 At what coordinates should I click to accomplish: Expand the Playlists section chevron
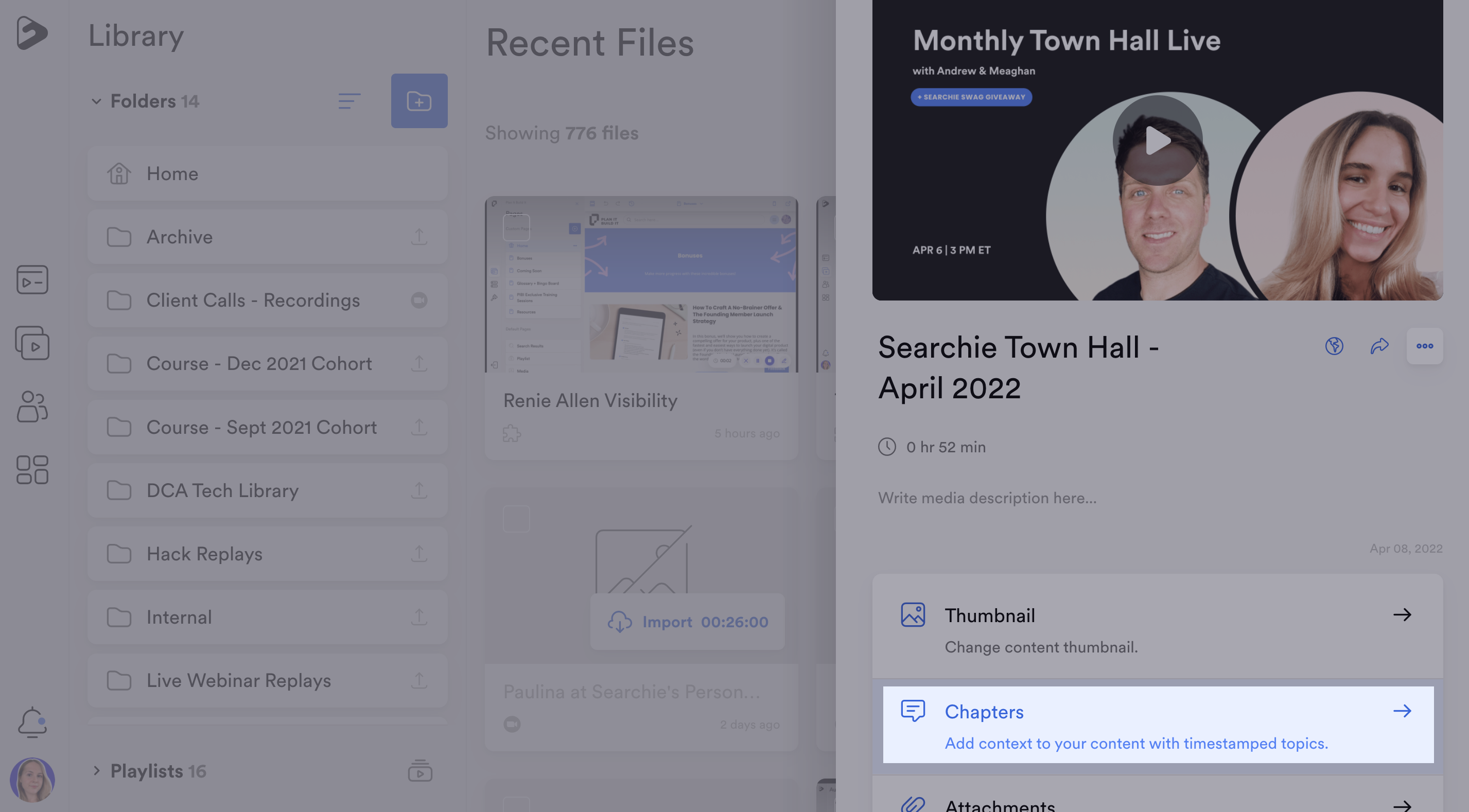[96, 771]
